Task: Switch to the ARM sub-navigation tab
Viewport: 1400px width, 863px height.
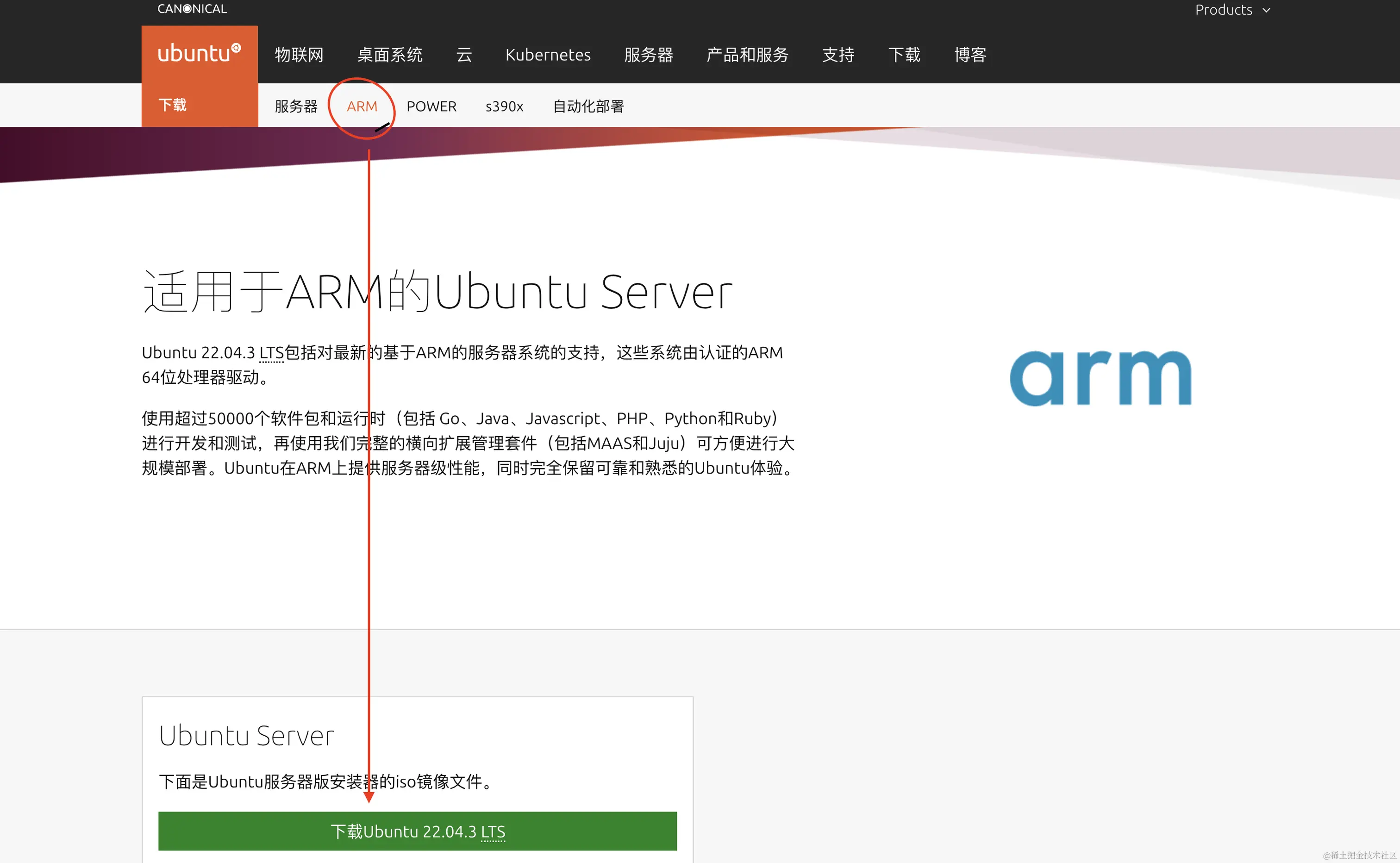Action: click(362, 106)
